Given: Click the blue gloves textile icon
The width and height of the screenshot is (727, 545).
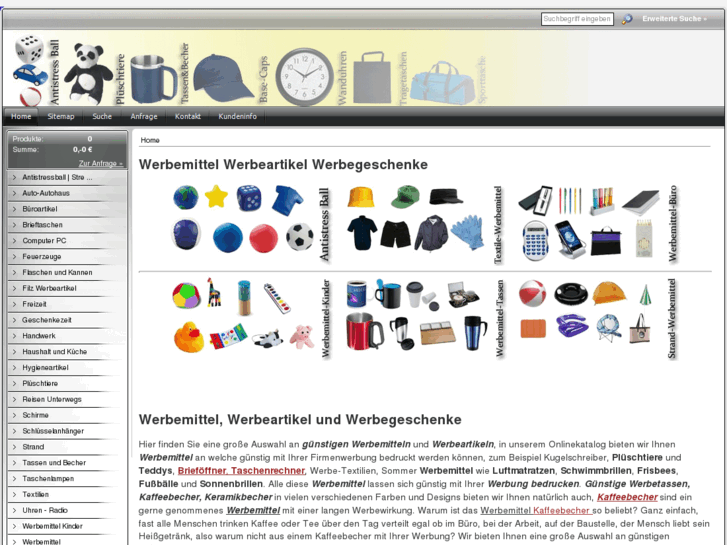Looking at the screenshot, I should tap(467, 232).
